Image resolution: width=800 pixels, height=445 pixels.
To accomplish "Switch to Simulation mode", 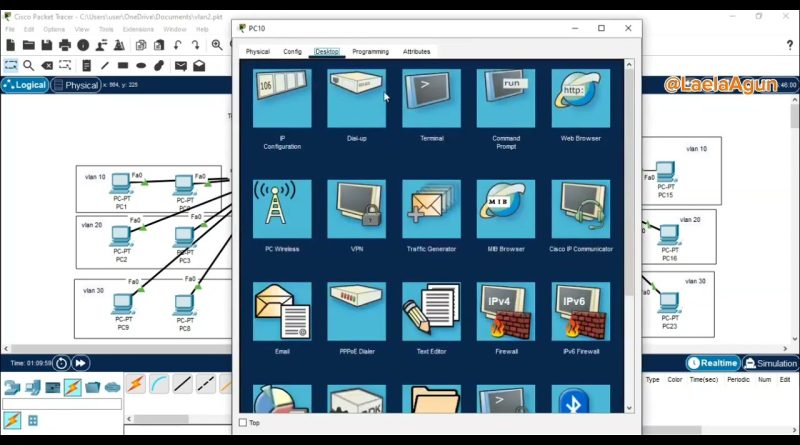I will (x=770, y=363).
